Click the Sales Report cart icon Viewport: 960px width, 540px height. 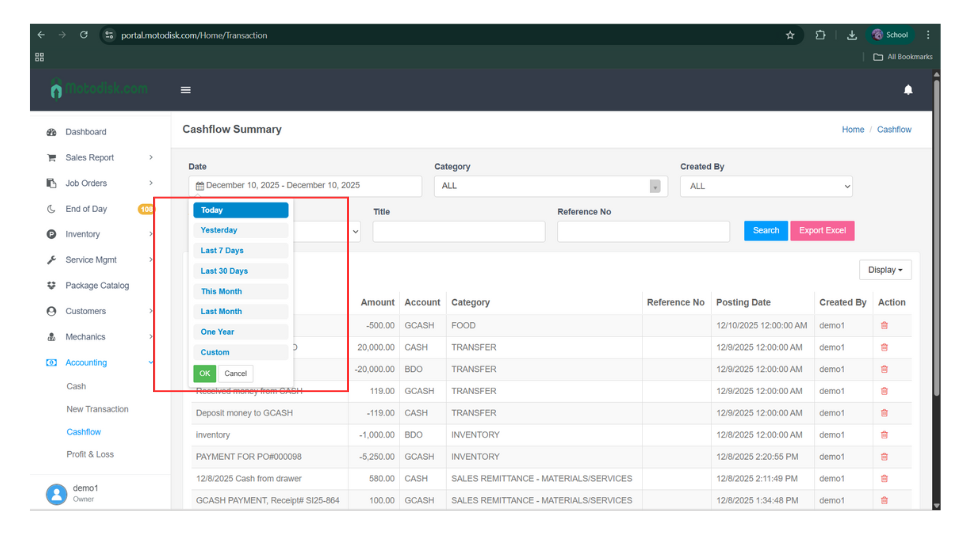51,158
